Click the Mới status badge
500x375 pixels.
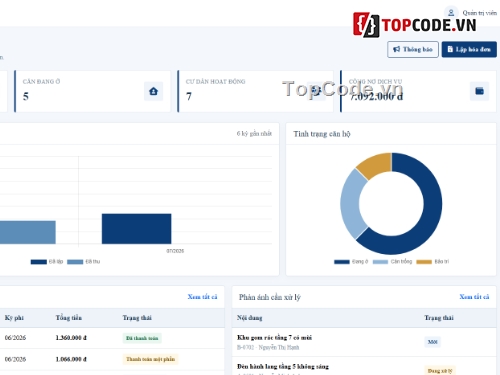432,342
